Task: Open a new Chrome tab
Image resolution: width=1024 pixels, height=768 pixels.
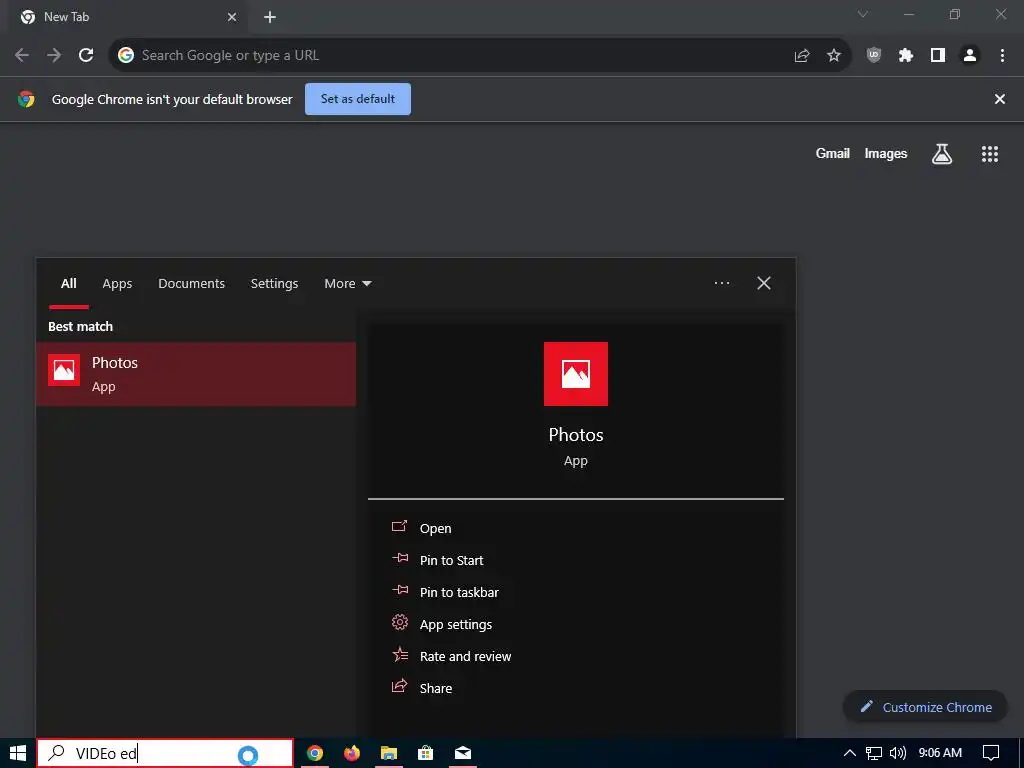Action: point(270,17)
